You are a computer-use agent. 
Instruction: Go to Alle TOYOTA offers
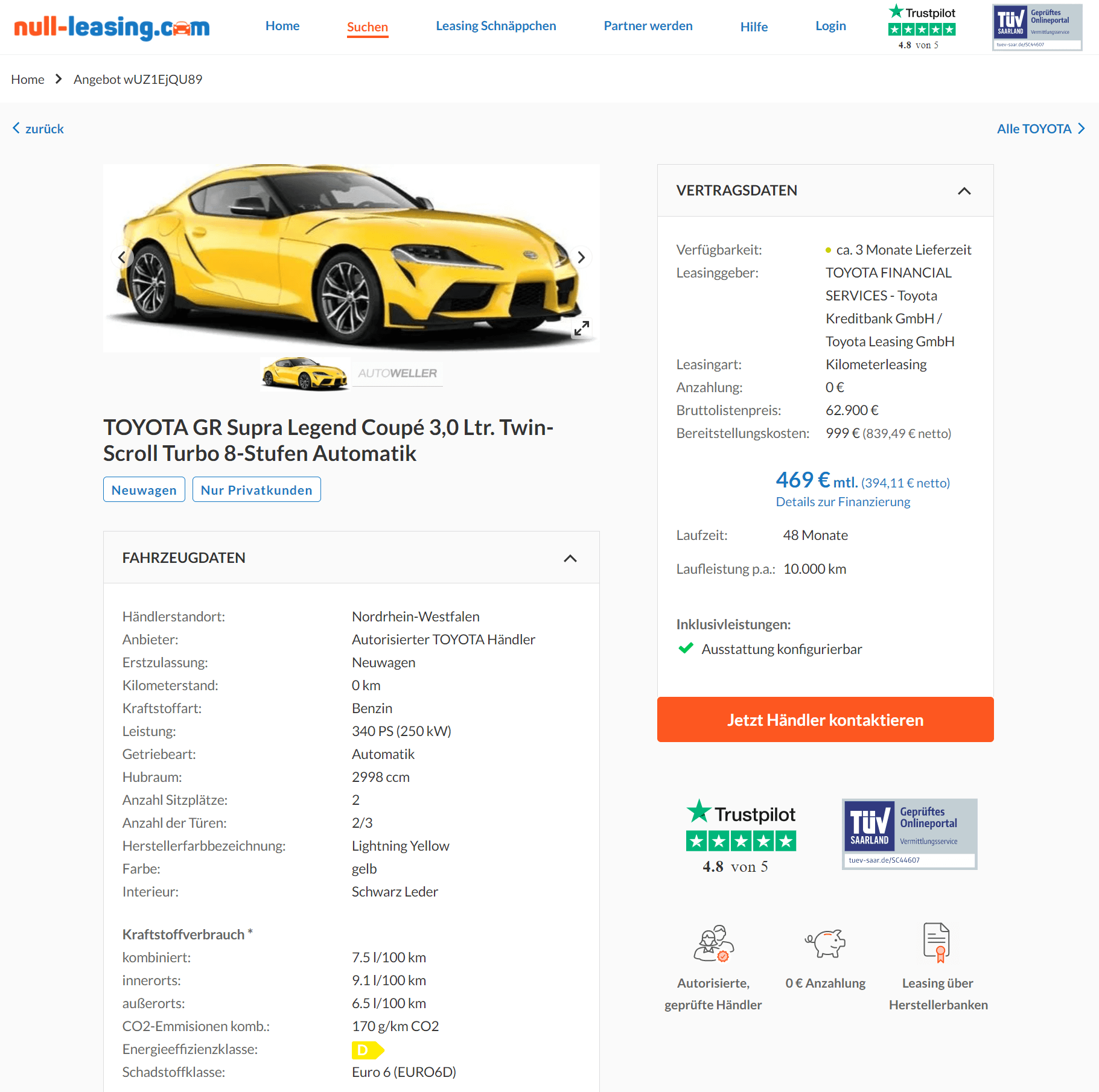1040,129
